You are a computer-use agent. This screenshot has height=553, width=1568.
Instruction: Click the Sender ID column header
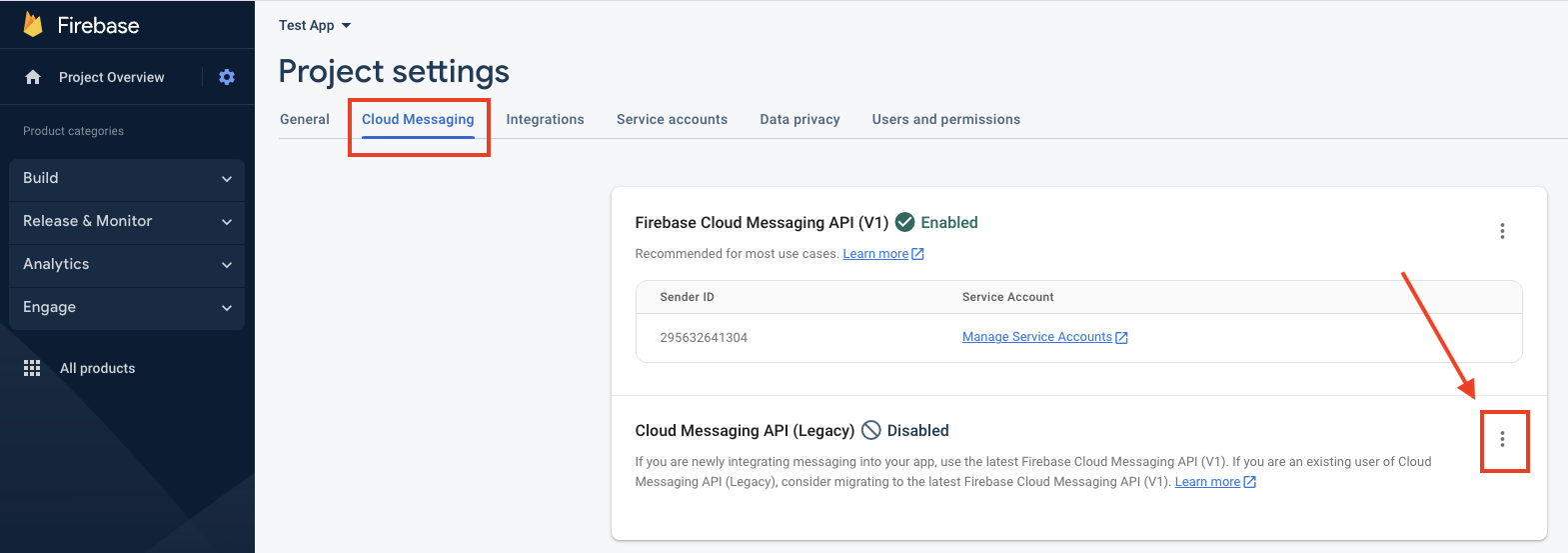click(687, 297)
